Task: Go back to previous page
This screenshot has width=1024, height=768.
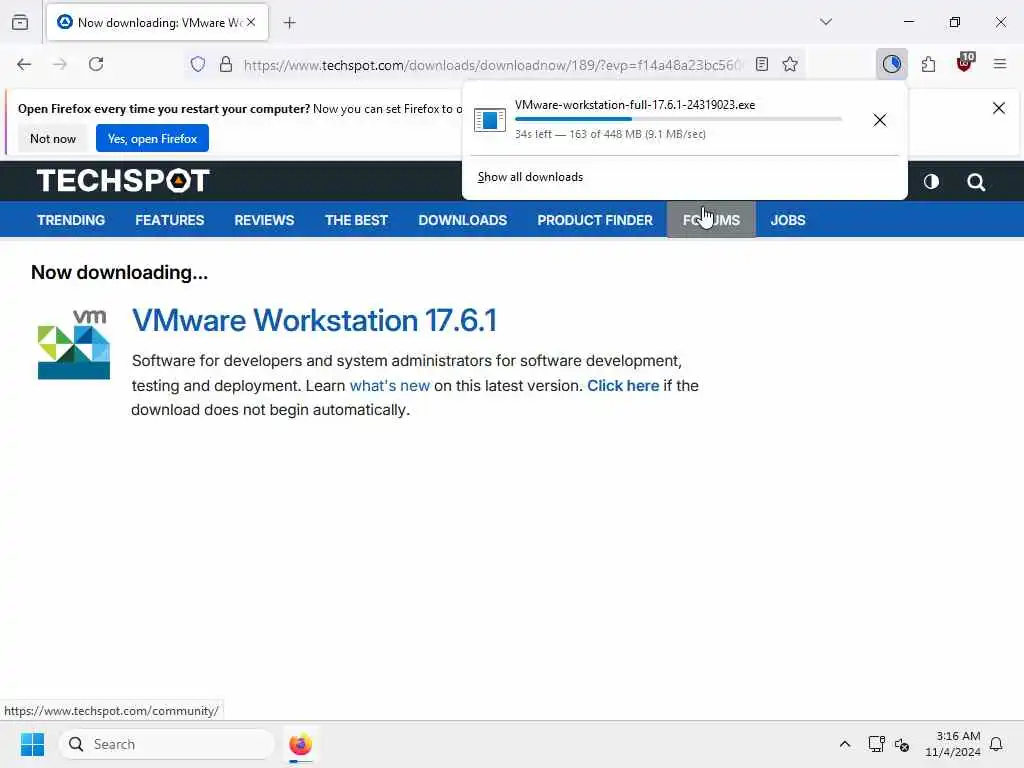Action: pos(24,64)
